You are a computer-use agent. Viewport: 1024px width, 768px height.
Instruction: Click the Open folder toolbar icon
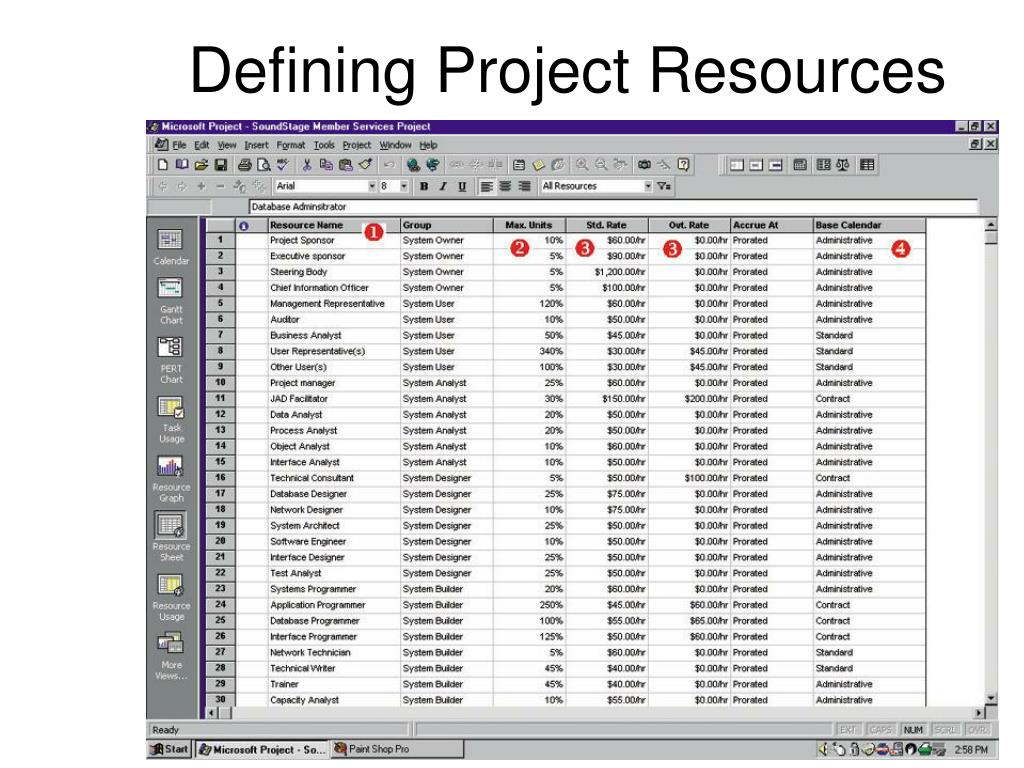click(202, 165)
